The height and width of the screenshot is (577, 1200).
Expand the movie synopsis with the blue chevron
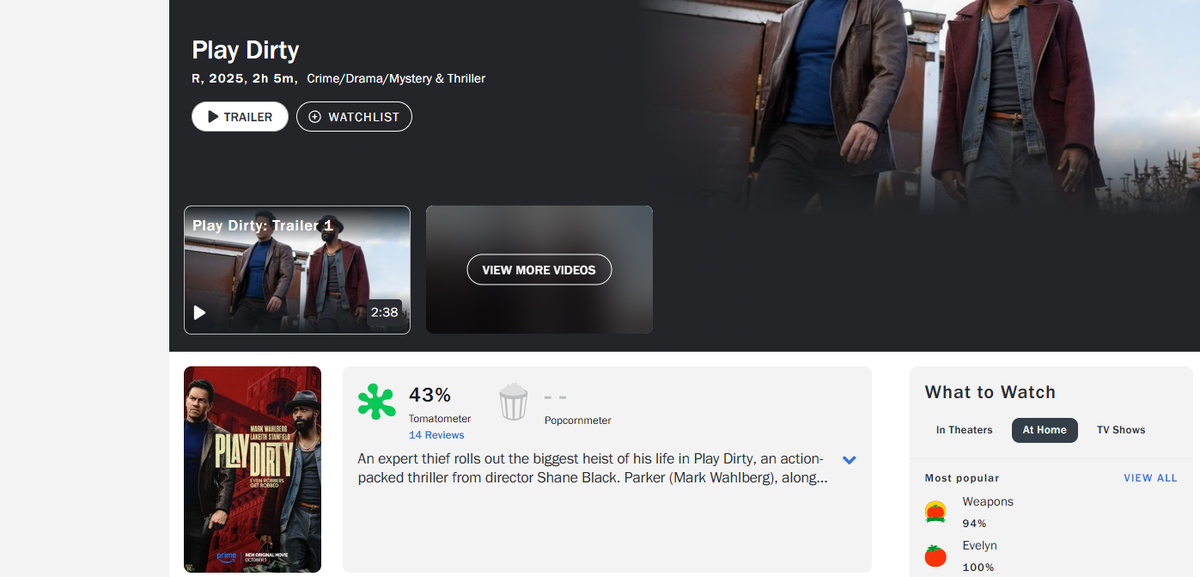849,460
